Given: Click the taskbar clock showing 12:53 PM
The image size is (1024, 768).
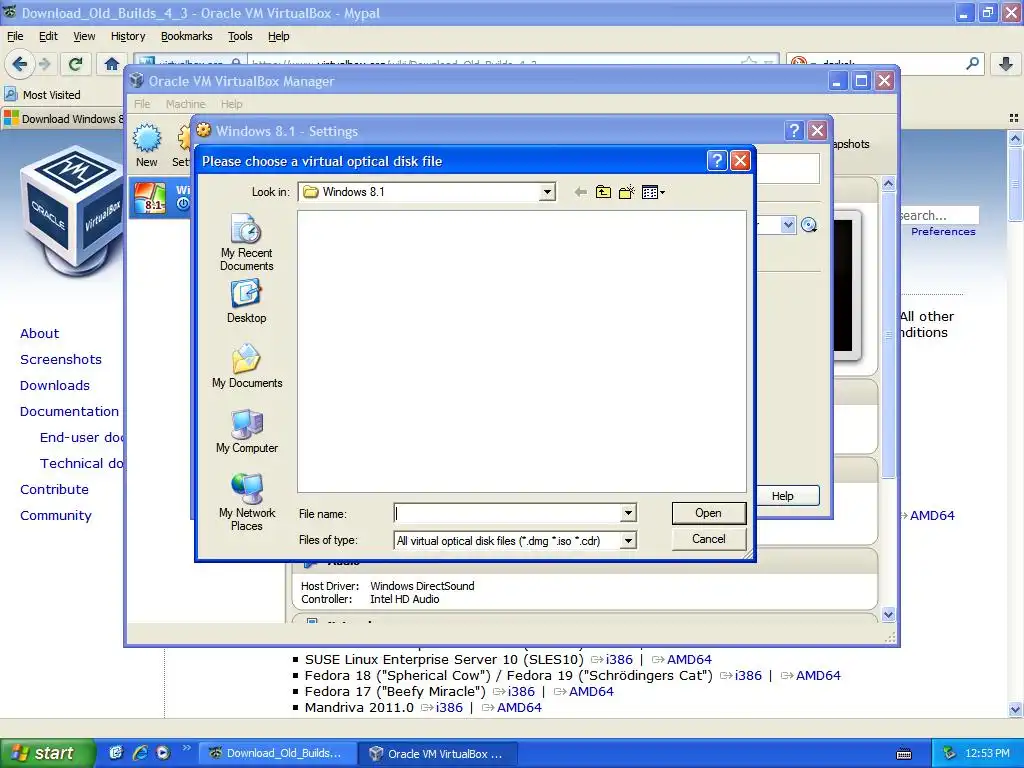Looking at the screenshot, I should 987,753.
